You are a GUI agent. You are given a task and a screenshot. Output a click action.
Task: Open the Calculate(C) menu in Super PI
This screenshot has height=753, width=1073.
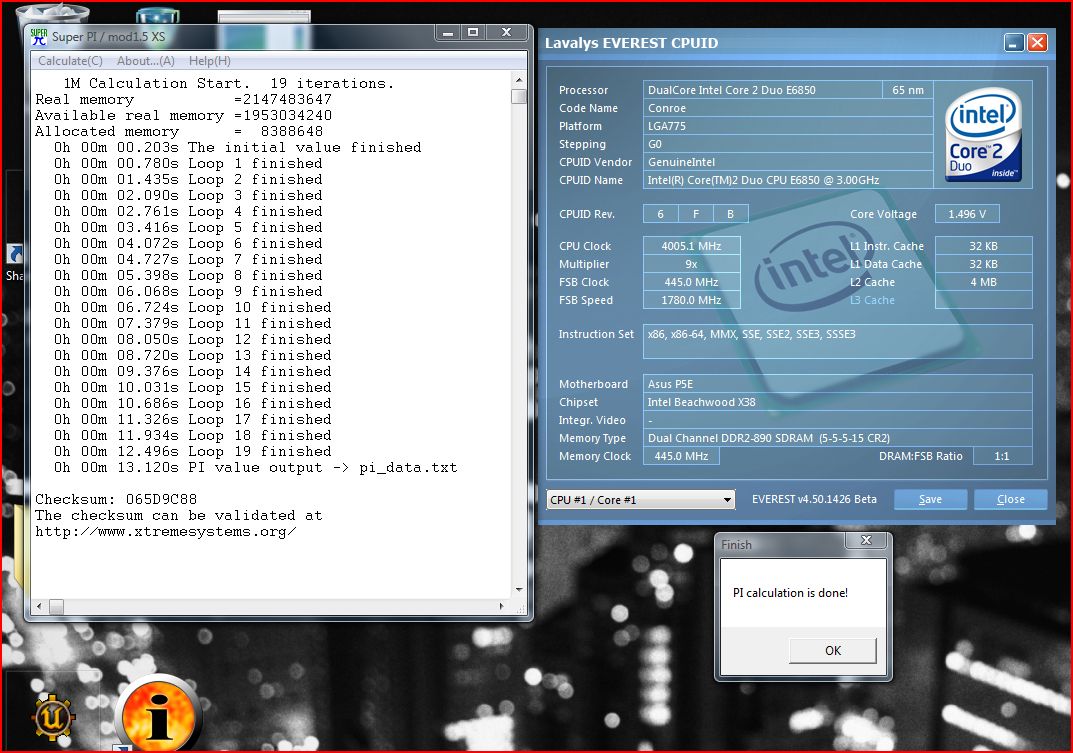[x=70, y=61]
